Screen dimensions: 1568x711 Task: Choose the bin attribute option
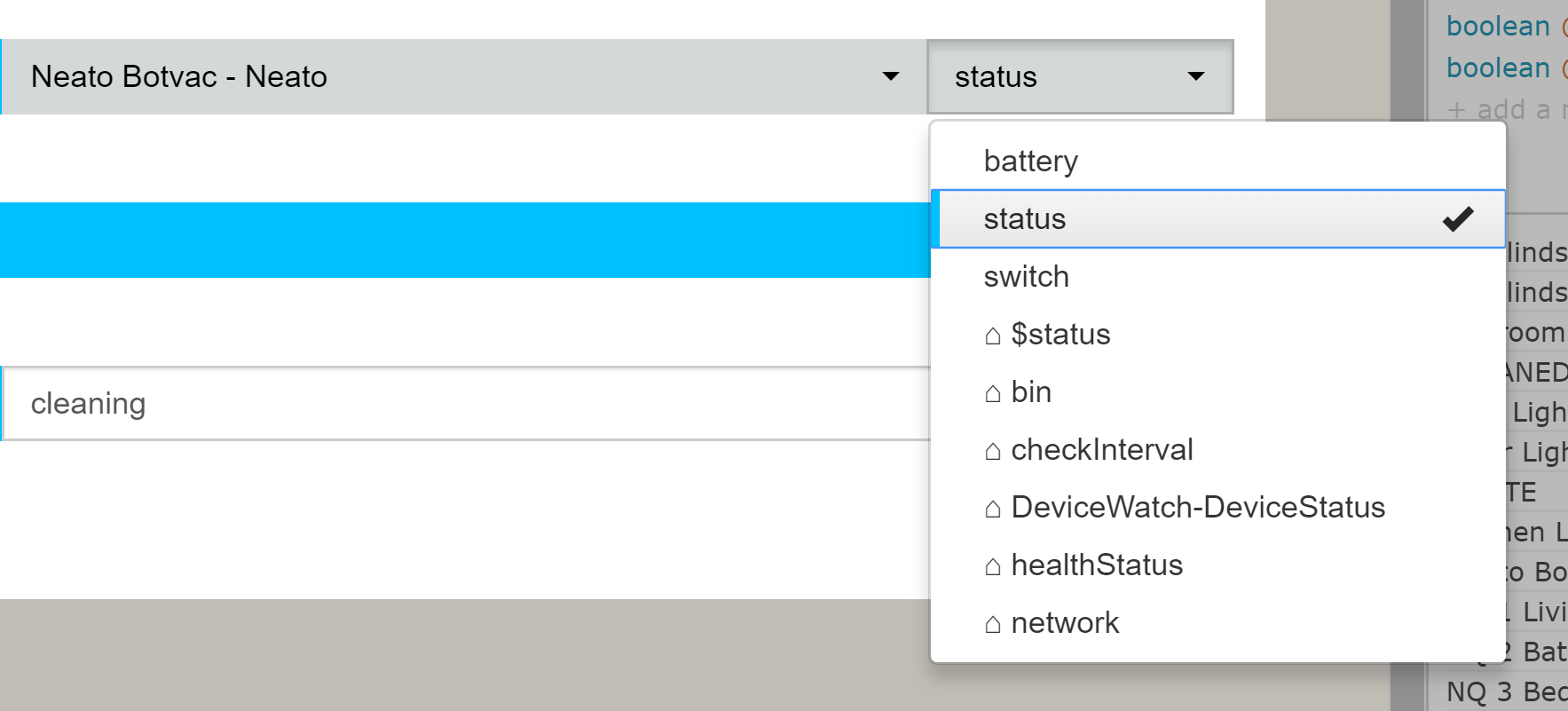tap(1218, 391)
